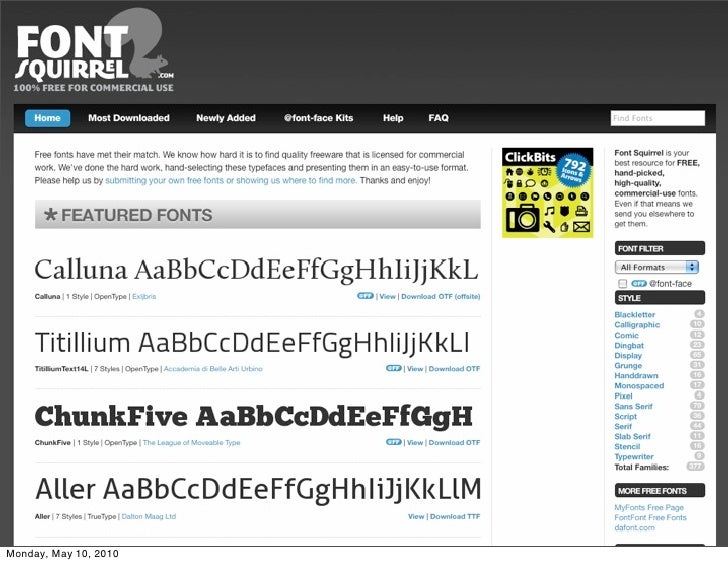Click the @font-face badge on Calluna row
The width and height of the screenshot is (728, 564).
pos(365,296)
